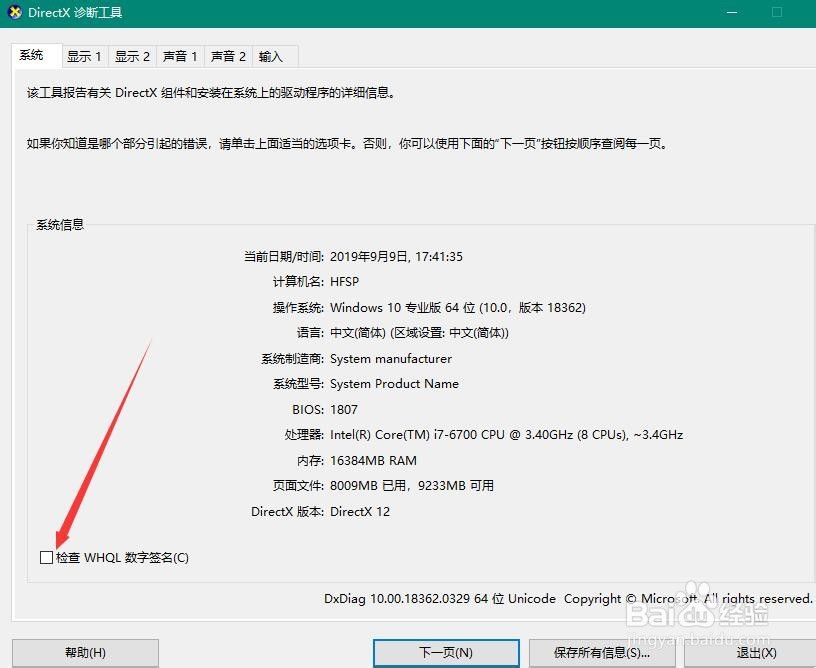The width and height of the screenshot is (816, 668).
Task: Click the DirectX icon in title bar
Action: 15,12
